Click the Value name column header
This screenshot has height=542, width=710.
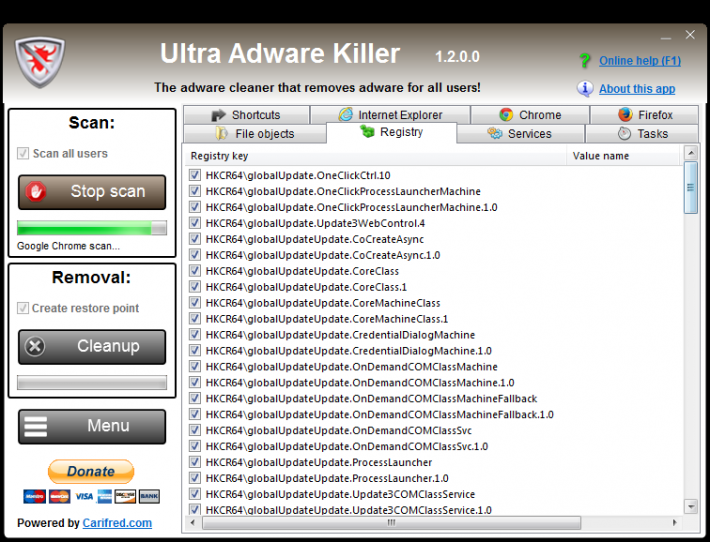(x=623, y=156)
